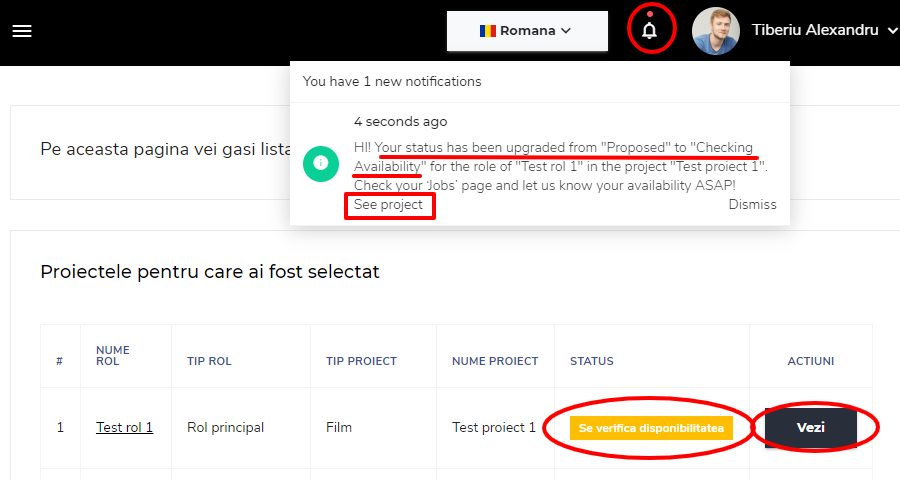Click the ACTIUNI column header
The width and height of the screenshot is (900, 480).
tap(810, 361)
